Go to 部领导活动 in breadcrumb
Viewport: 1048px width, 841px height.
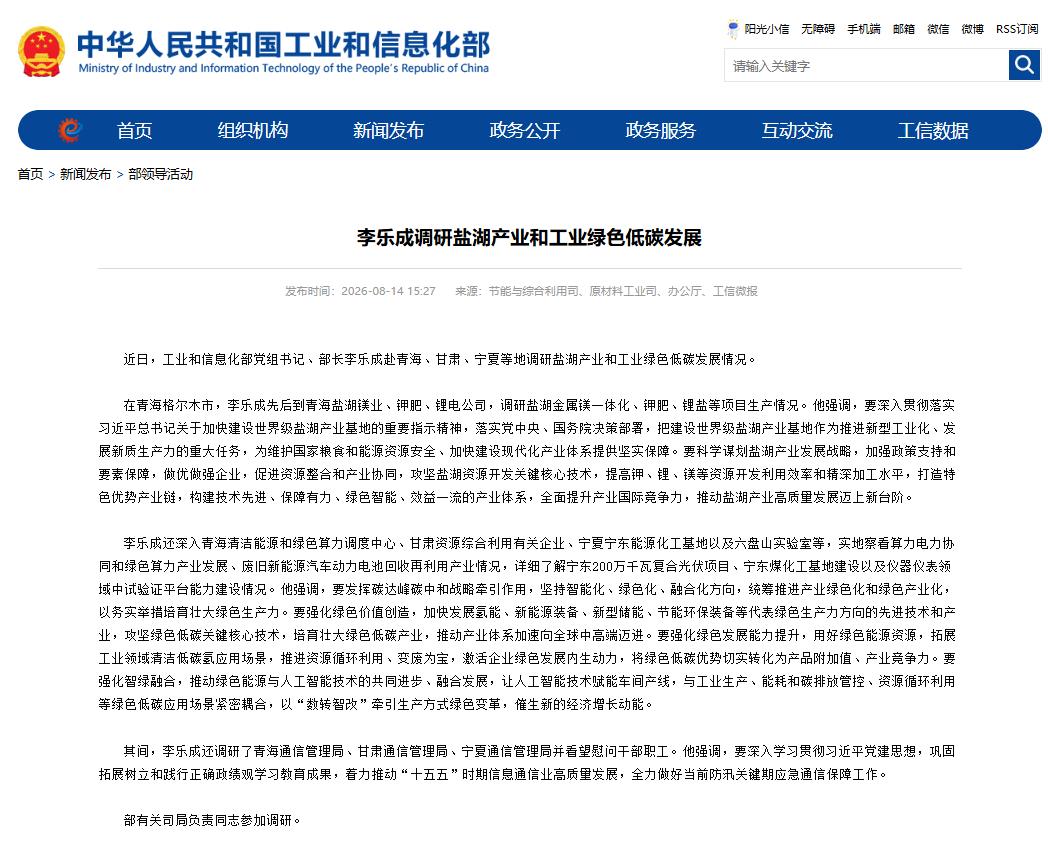(x=160, y=174)
